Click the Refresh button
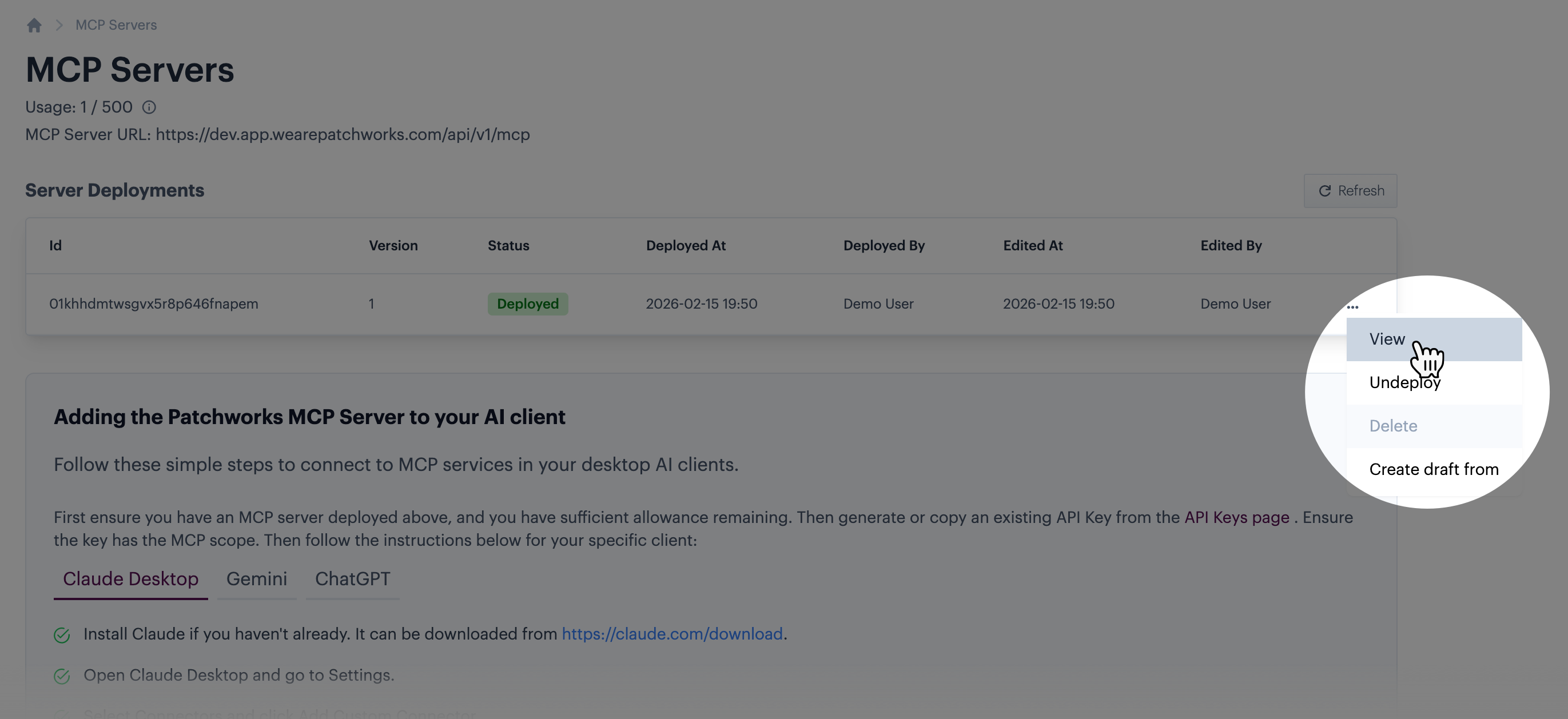Screen dimensions: 1568x719 coord(1350,191)
